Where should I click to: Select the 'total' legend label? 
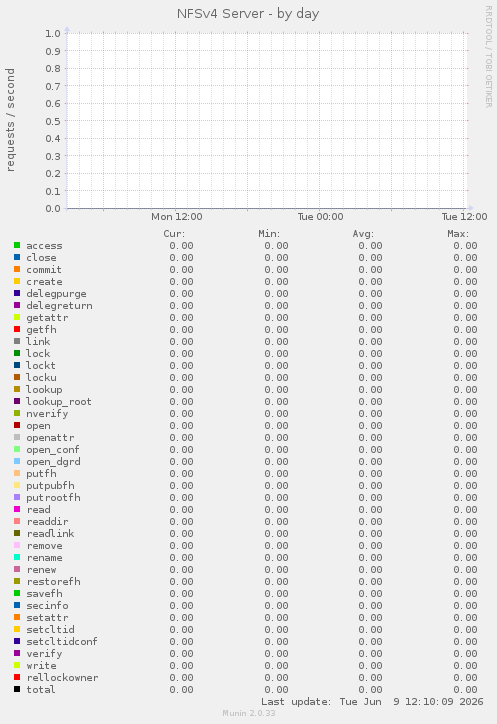coord(41,690)
